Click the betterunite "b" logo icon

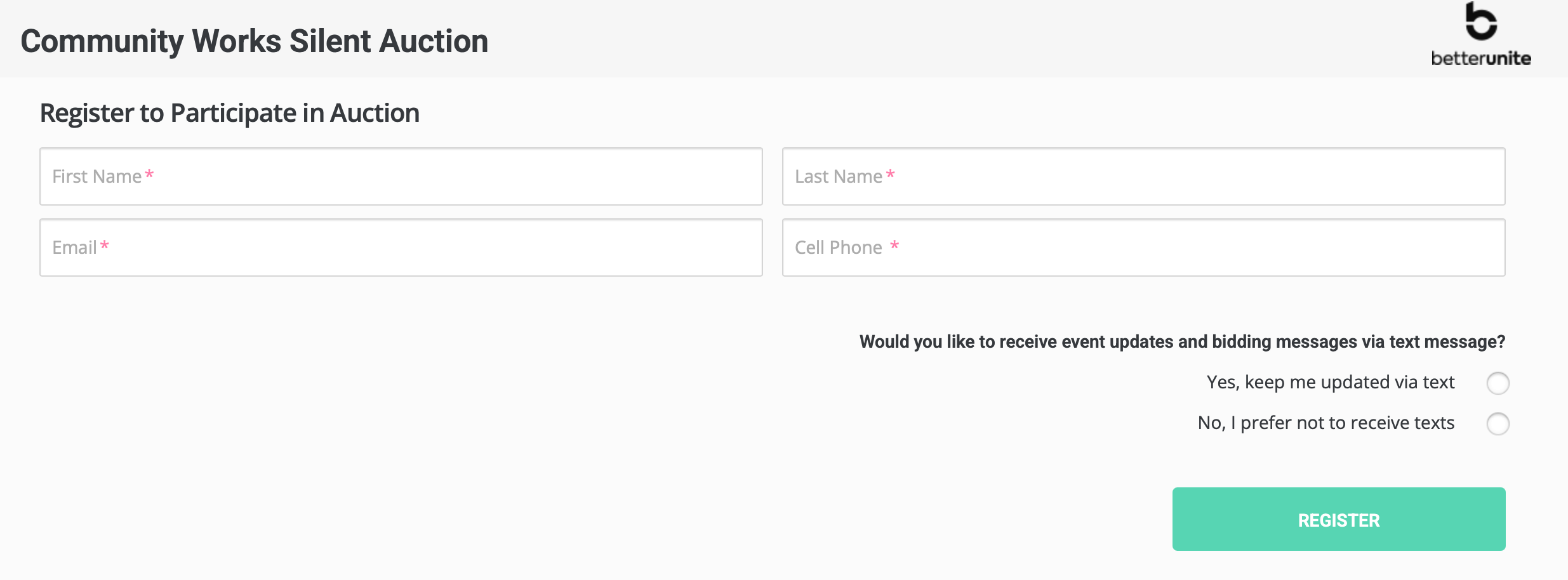coord(1481,21)
